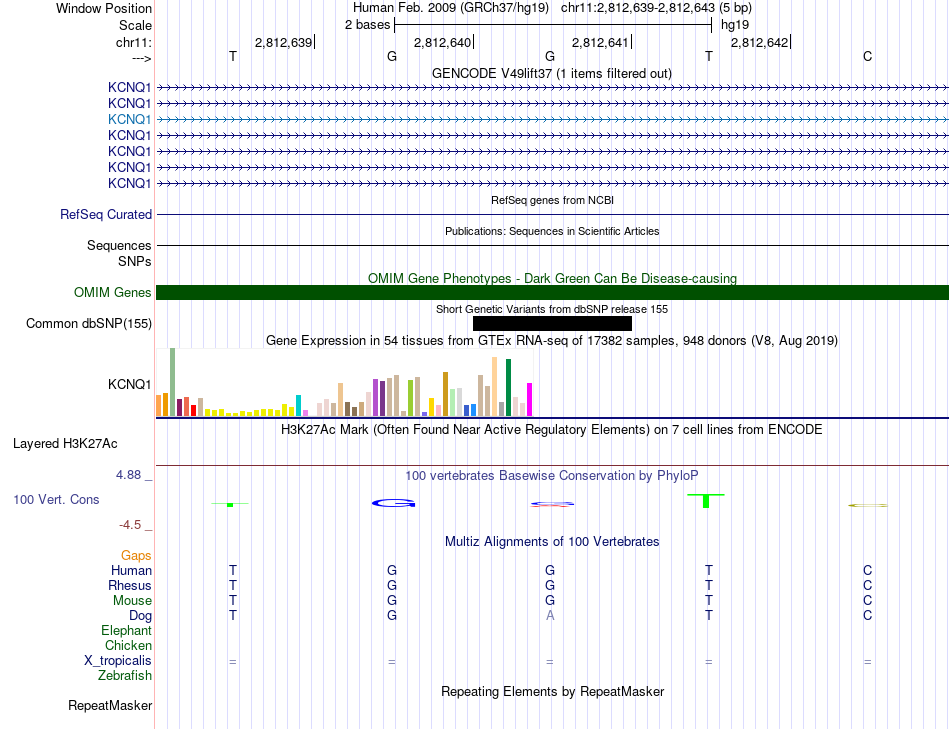Click the Rhesus species label
This screenshot has width=950, height=729.
130,585
